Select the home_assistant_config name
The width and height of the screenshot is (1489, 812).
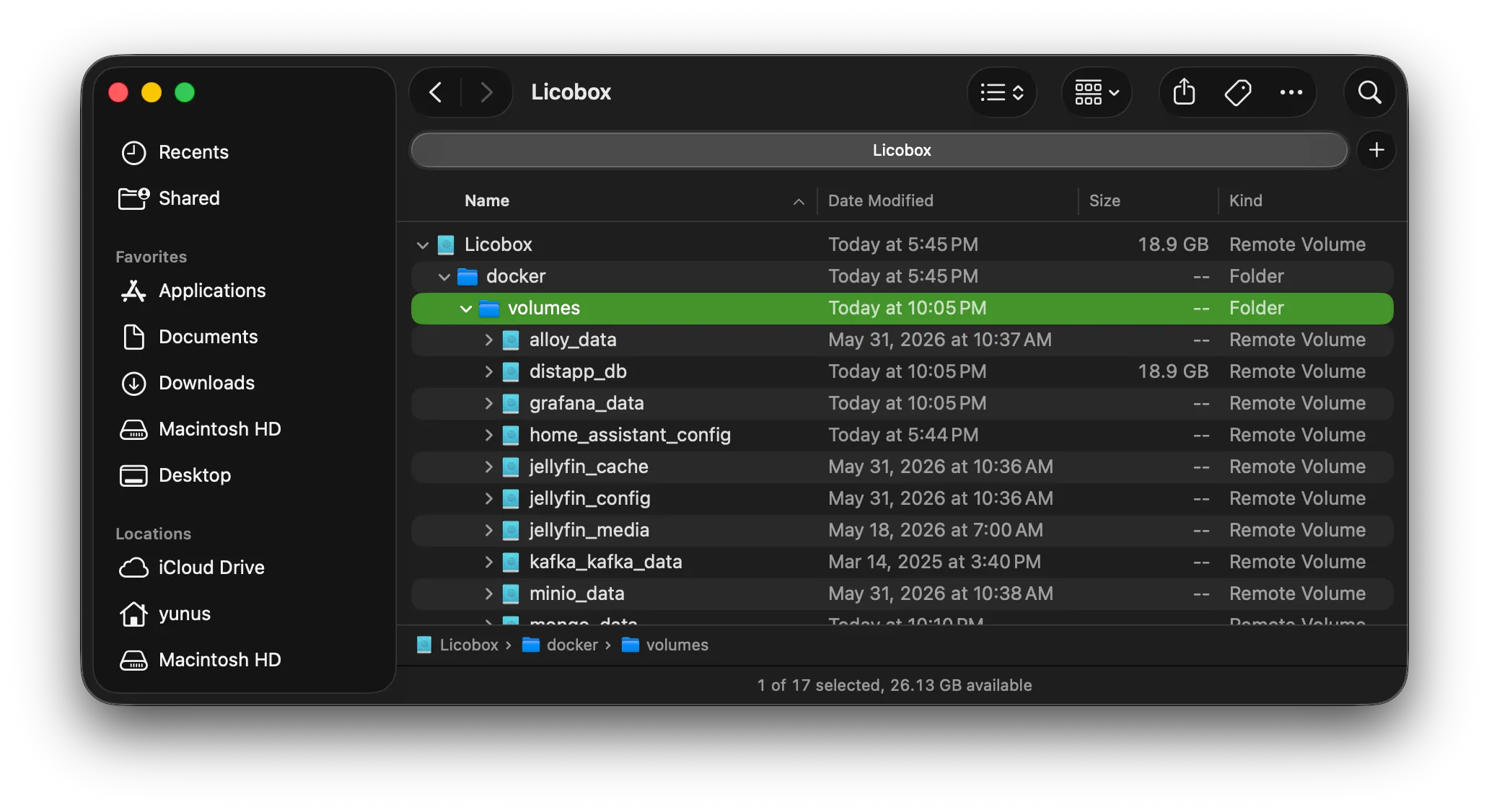click(x=630, y=435)
